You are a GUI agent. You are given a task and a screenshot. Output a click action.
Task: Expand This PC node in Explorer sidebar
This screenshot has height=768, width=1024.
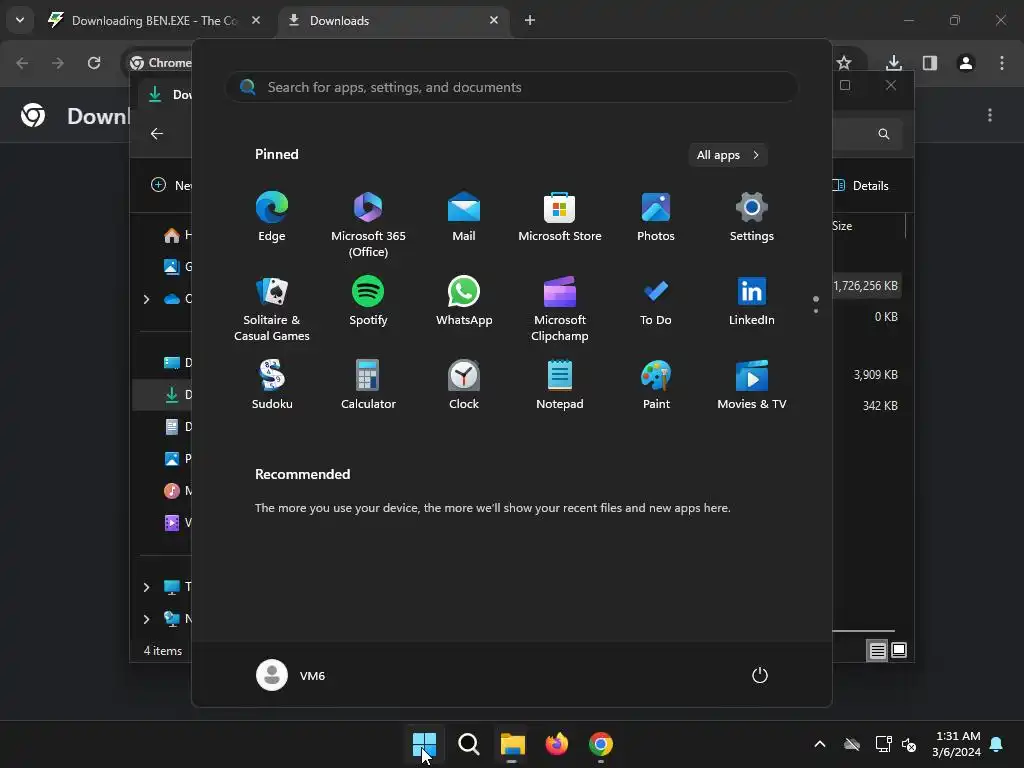coord(146,586)
